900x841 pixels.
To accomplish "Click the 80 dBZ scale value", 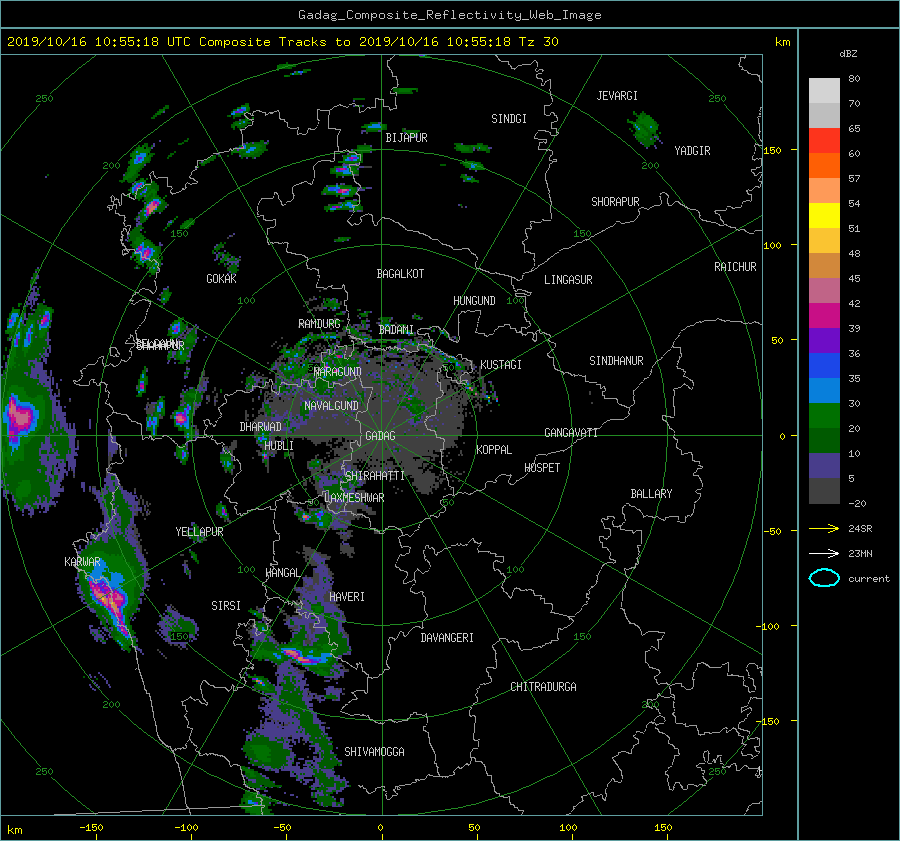I will [x=854, y=79].
